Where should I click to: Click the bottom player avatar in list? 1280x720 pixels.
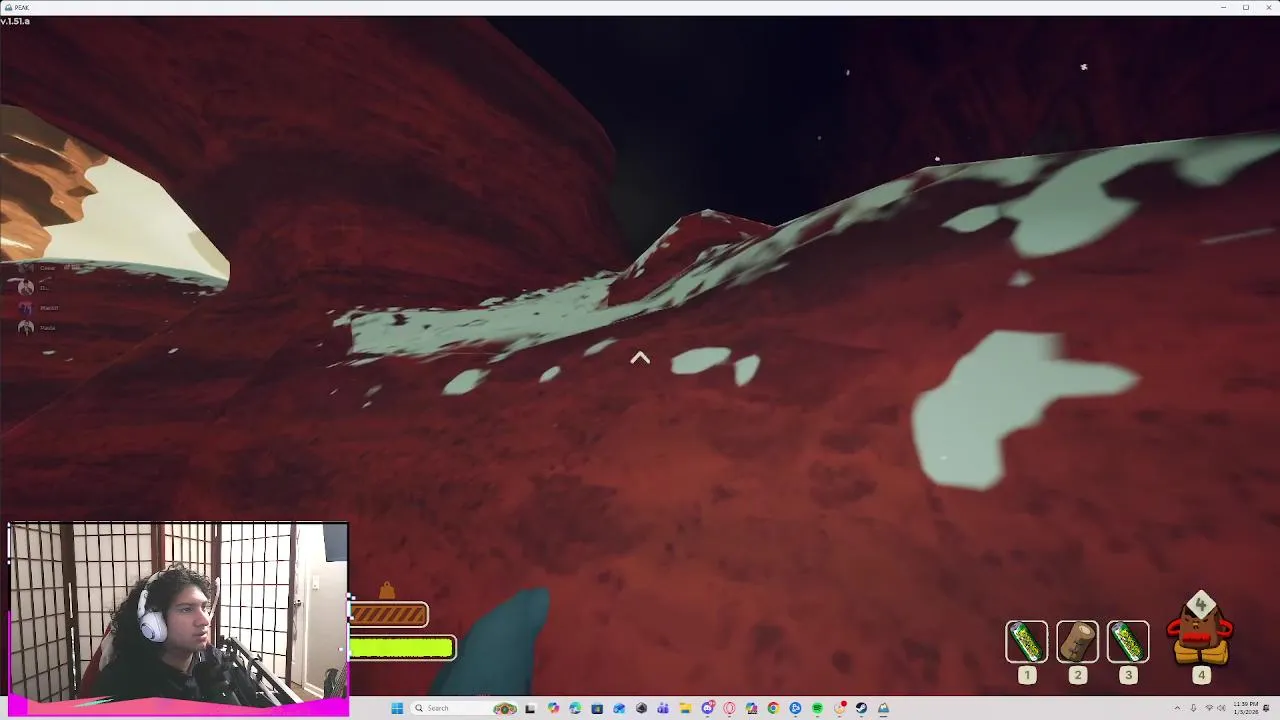click(25, 328)
